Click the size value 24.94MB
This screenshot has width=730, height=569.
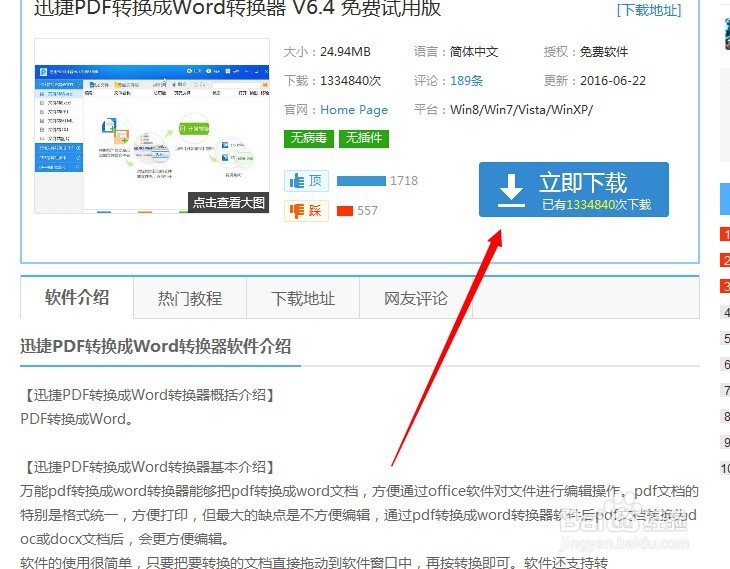(x=345, y=52)
